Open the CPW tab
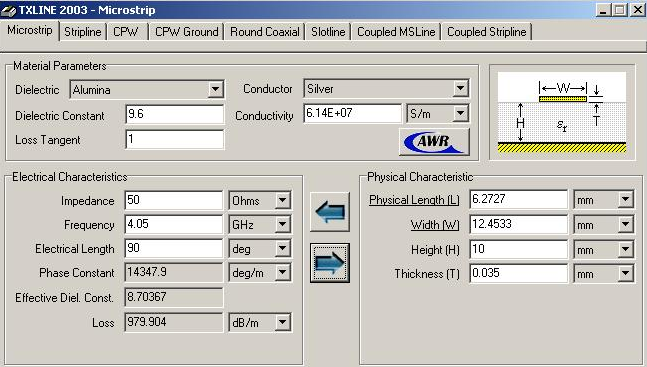This screenshot has width=647, height=367. point(126,32)
